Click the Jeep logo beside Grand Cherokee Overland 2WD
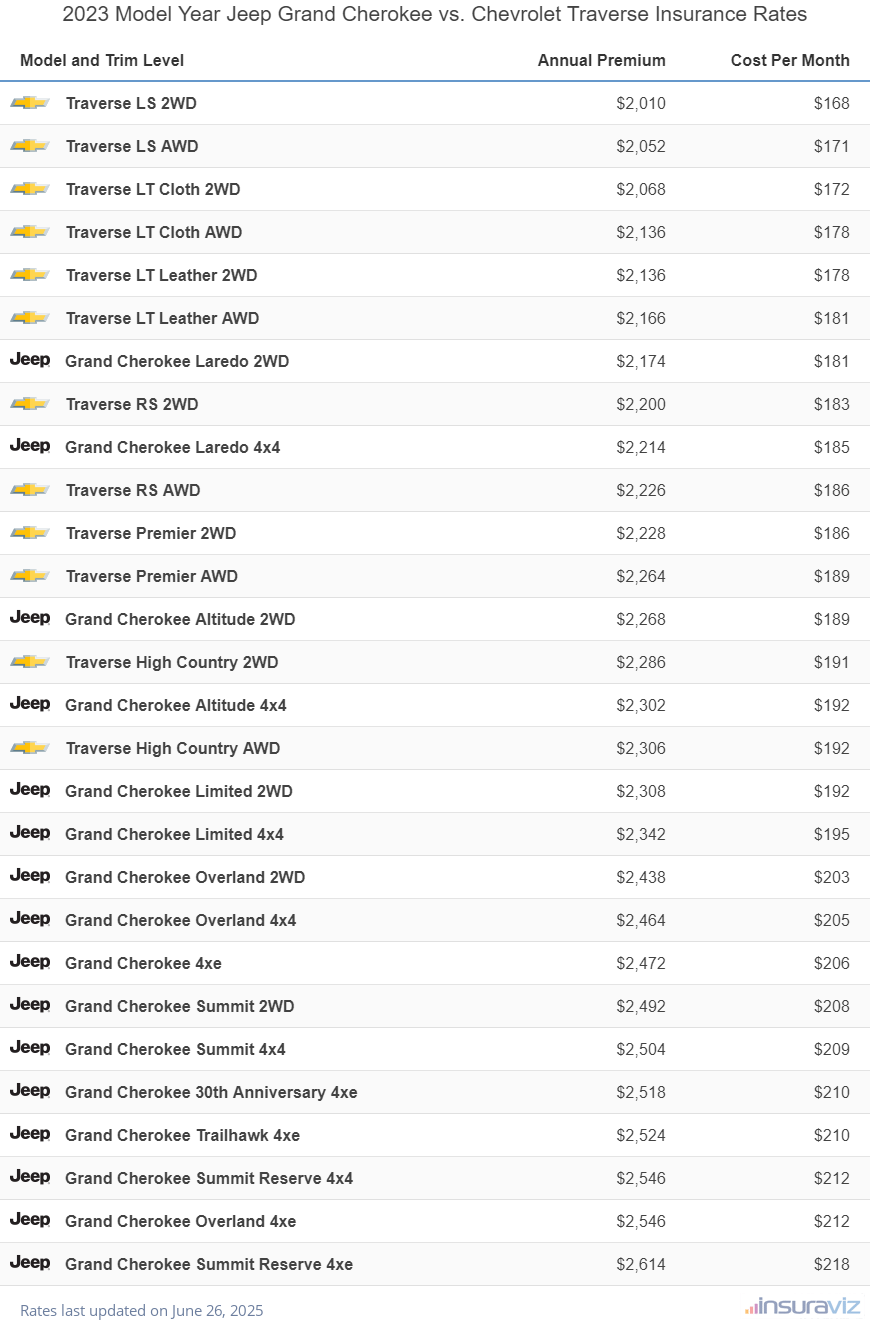The height and width of the screenshot is (1326, 870). click(x=30, y=876)
